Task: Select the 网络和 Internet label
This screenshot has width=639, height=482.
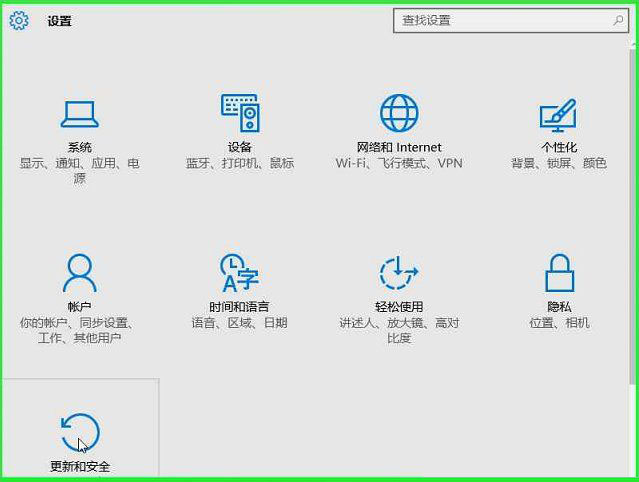Action: coord(399,147)
